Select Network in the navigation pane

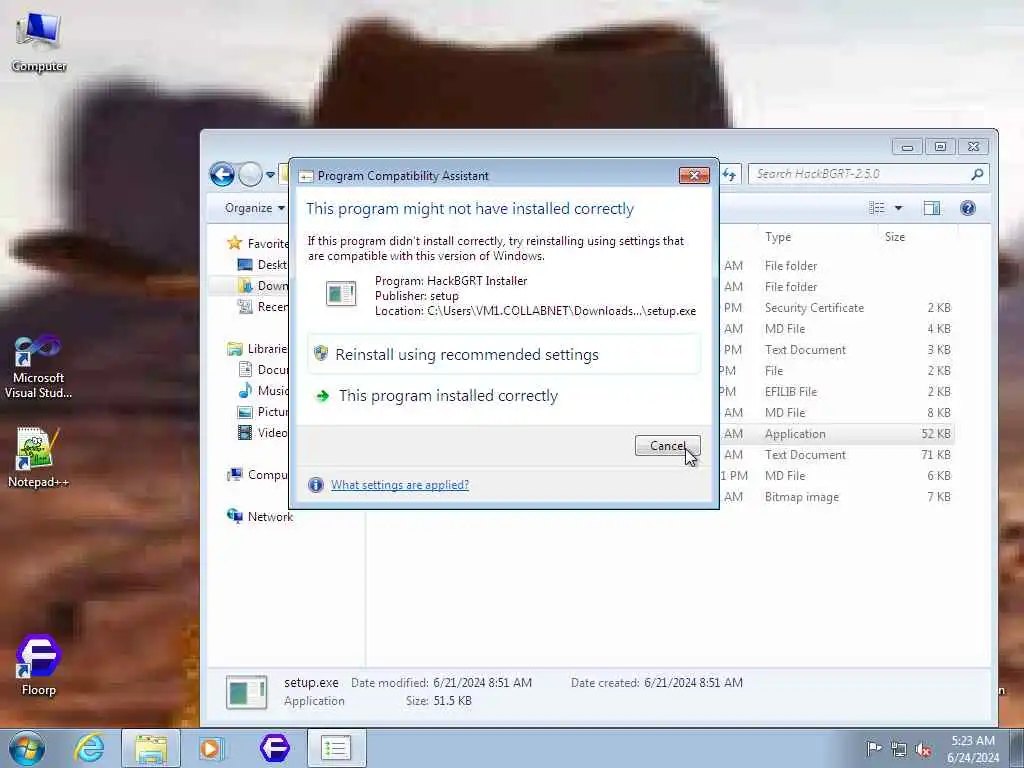(x=260, y=517)
